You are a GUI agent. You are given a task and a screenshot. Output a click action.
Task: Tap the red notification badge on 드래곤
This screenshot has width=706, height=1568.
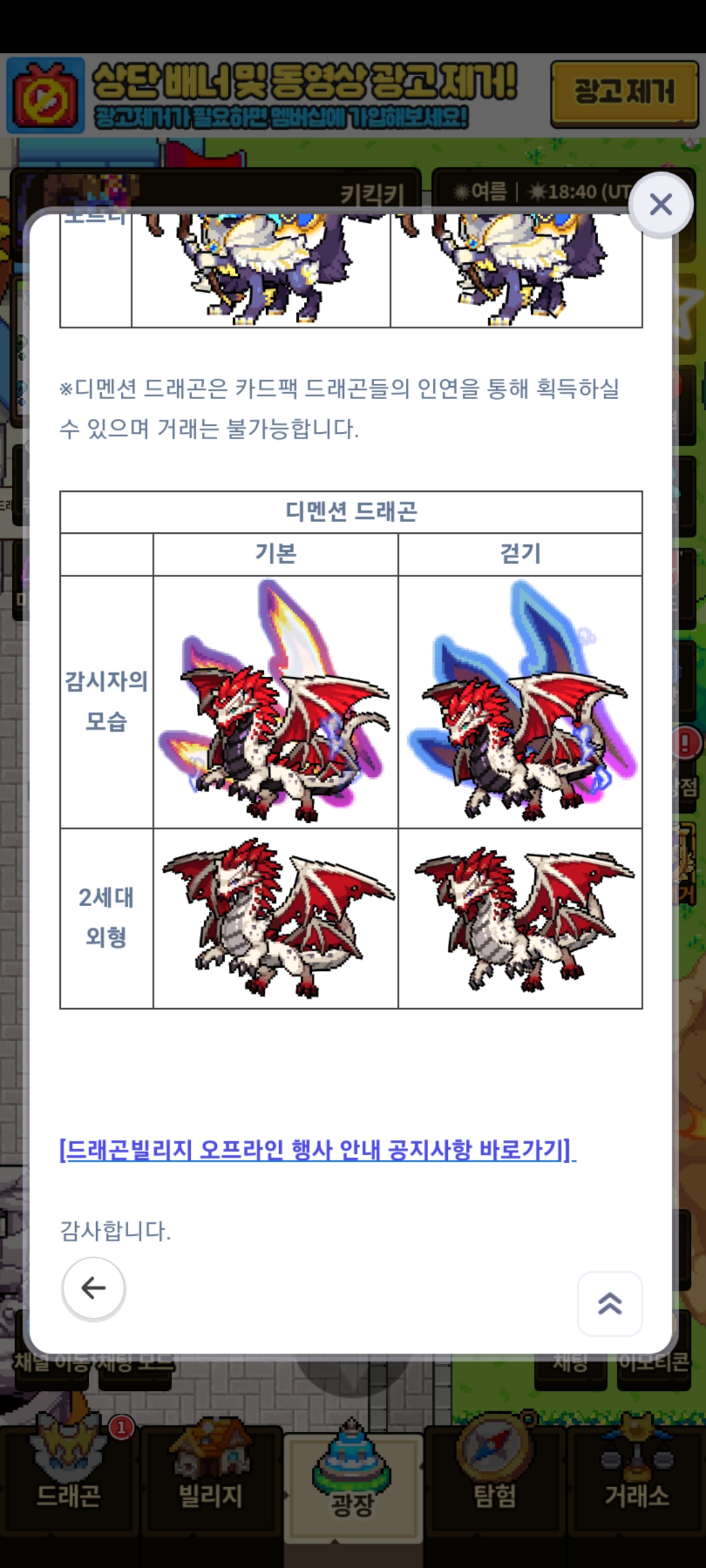[x=122, y=1428]
